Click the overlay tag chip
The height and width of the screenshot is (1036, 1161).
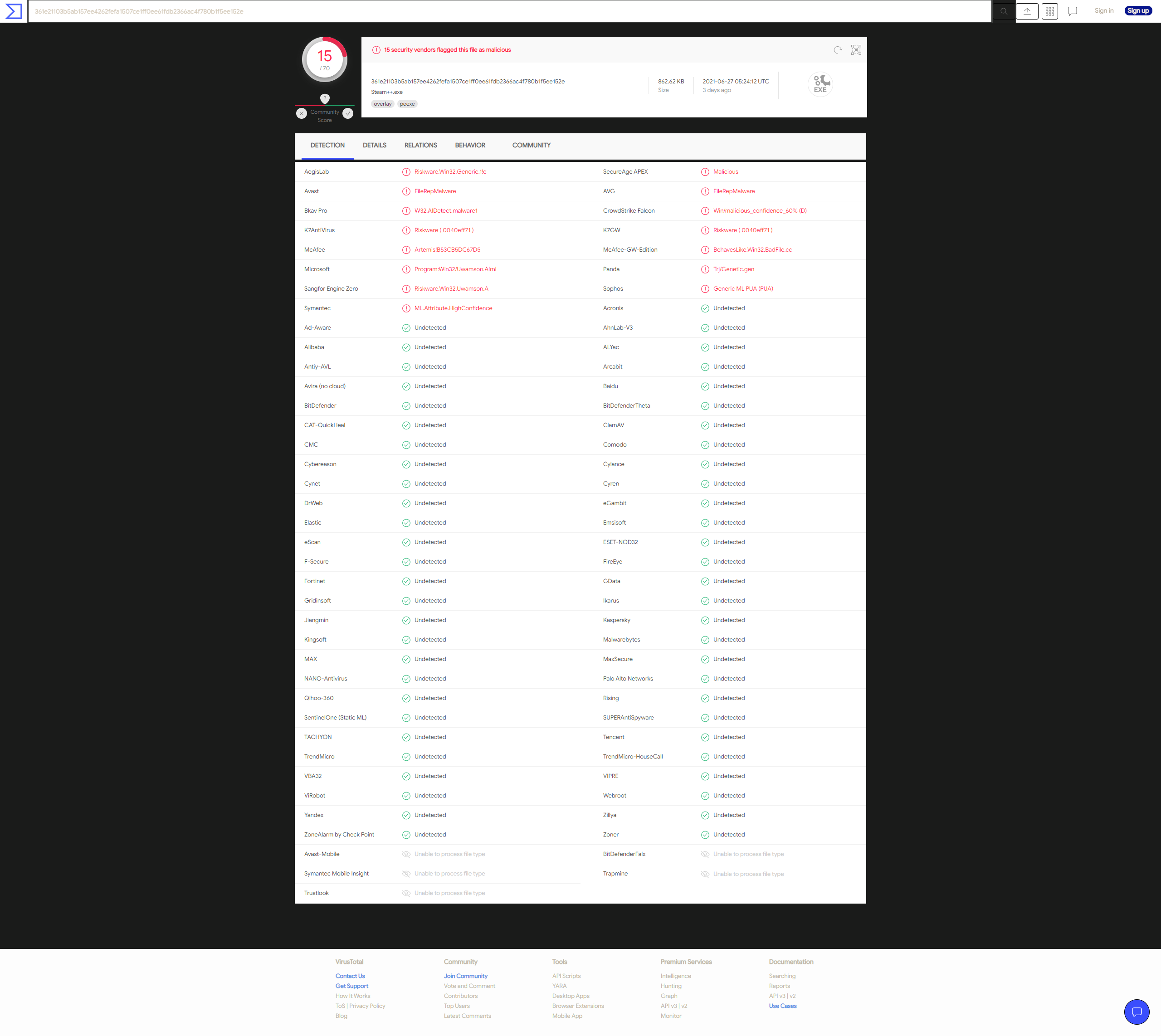(382, 104)
